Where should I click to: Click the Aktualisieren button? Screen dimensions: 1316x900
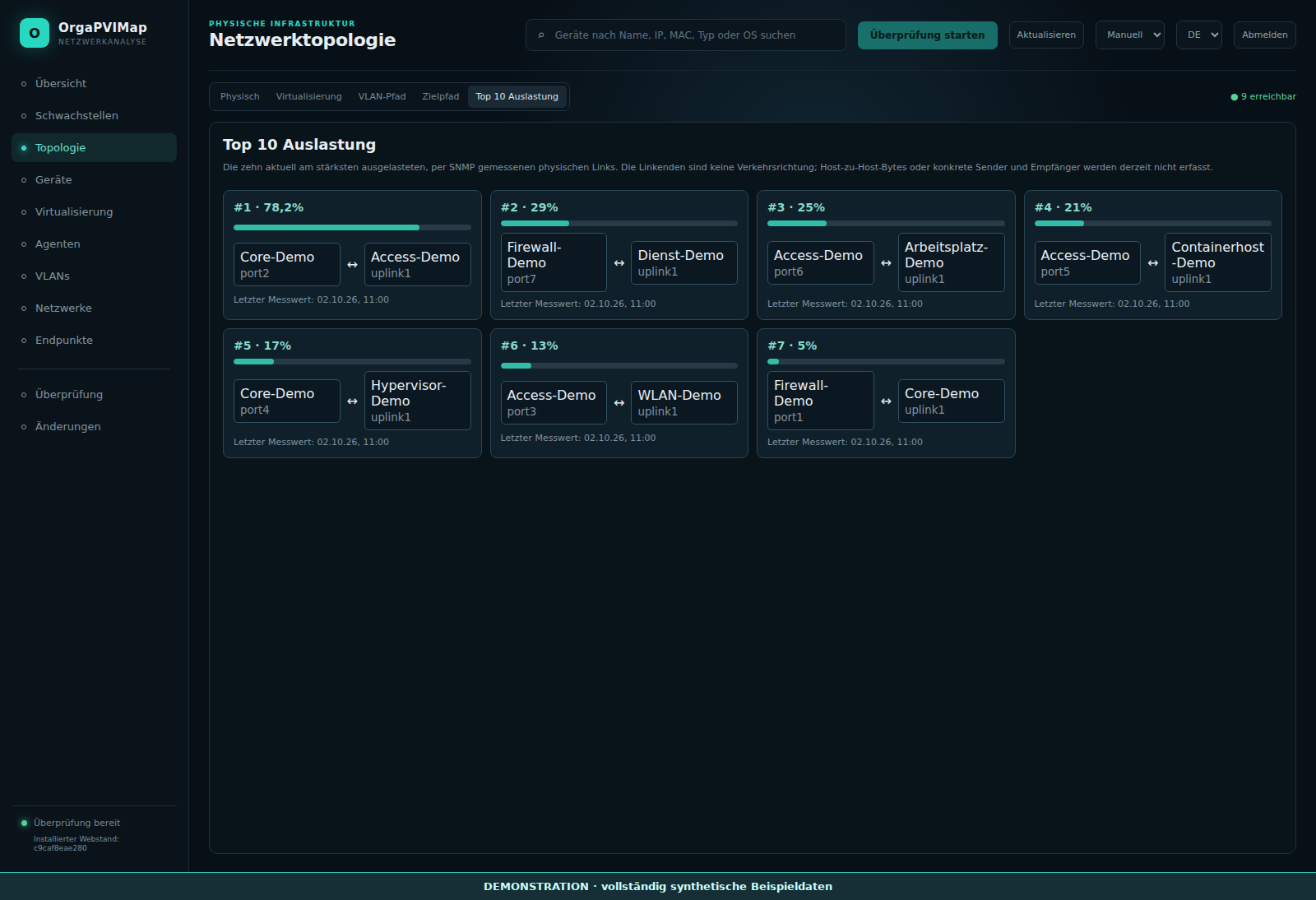pos(1046,35)
